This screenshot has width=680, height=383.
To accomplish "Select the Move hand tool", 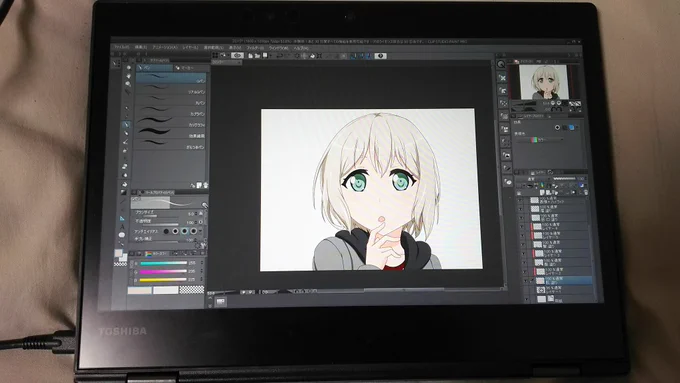I will pyautogui.click(x=129, y=75).
